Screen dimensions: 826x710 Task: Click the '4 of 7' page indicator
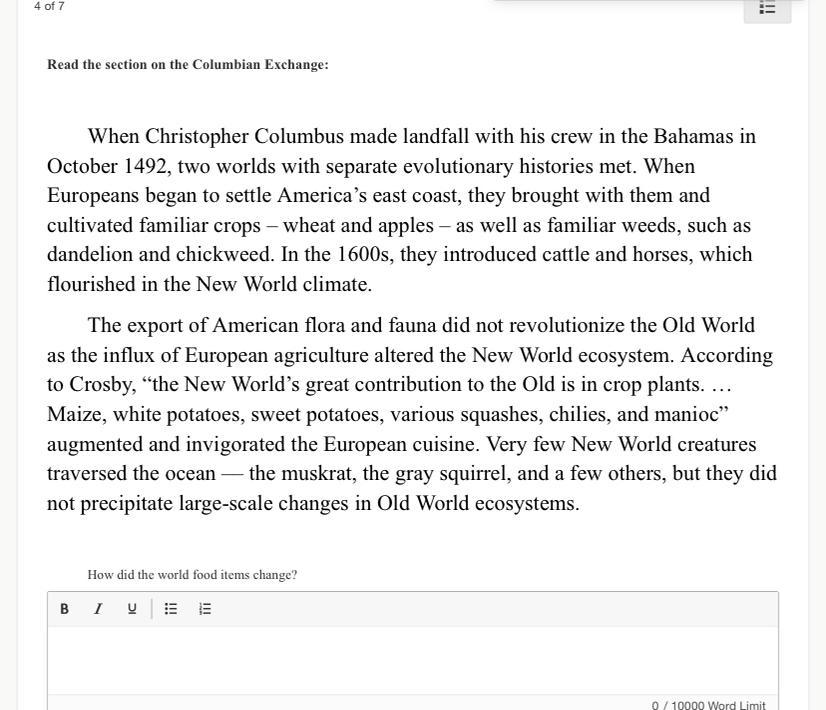click(49, 6)
